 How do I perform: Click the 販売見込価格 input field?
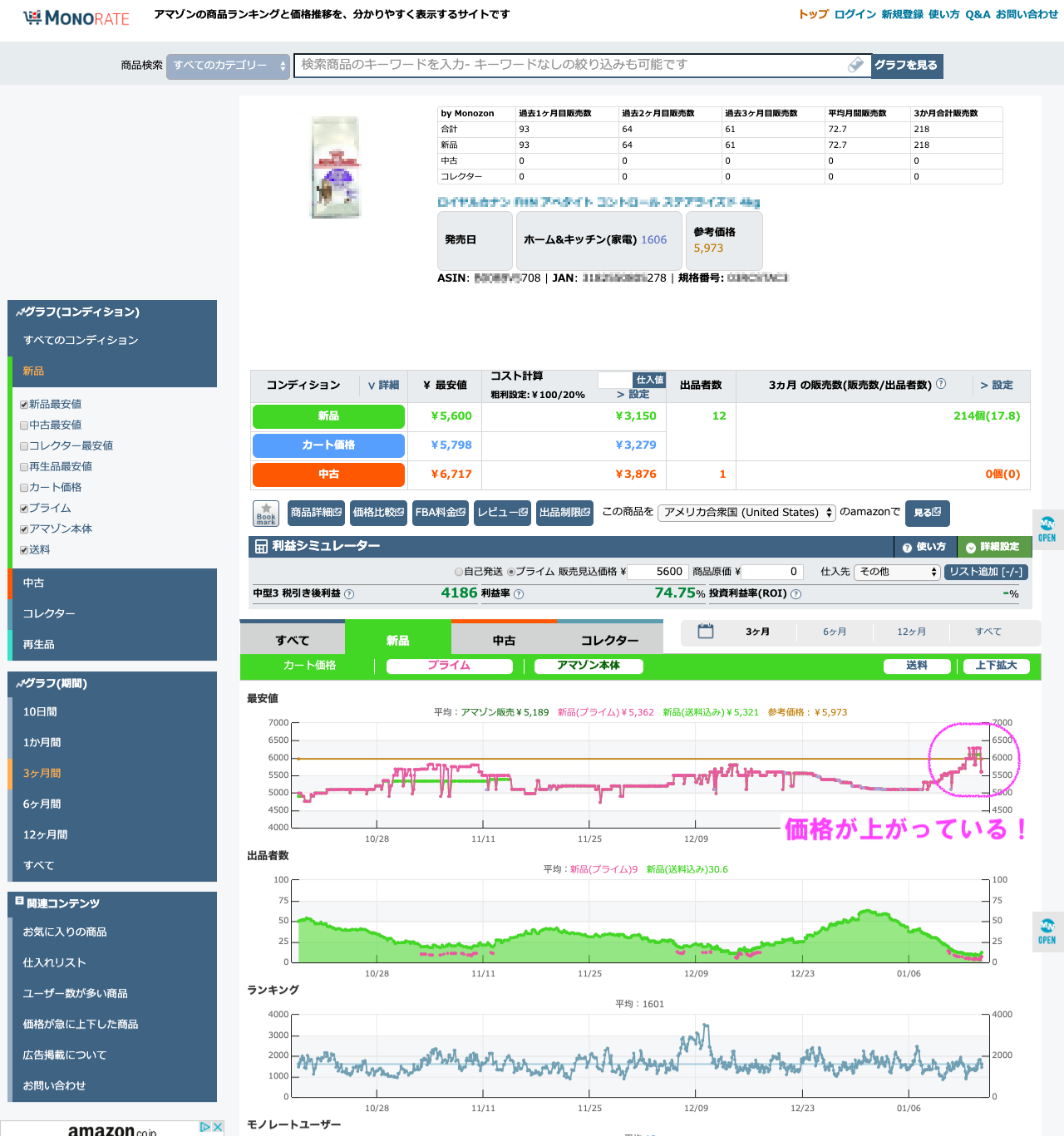[657, 572]
